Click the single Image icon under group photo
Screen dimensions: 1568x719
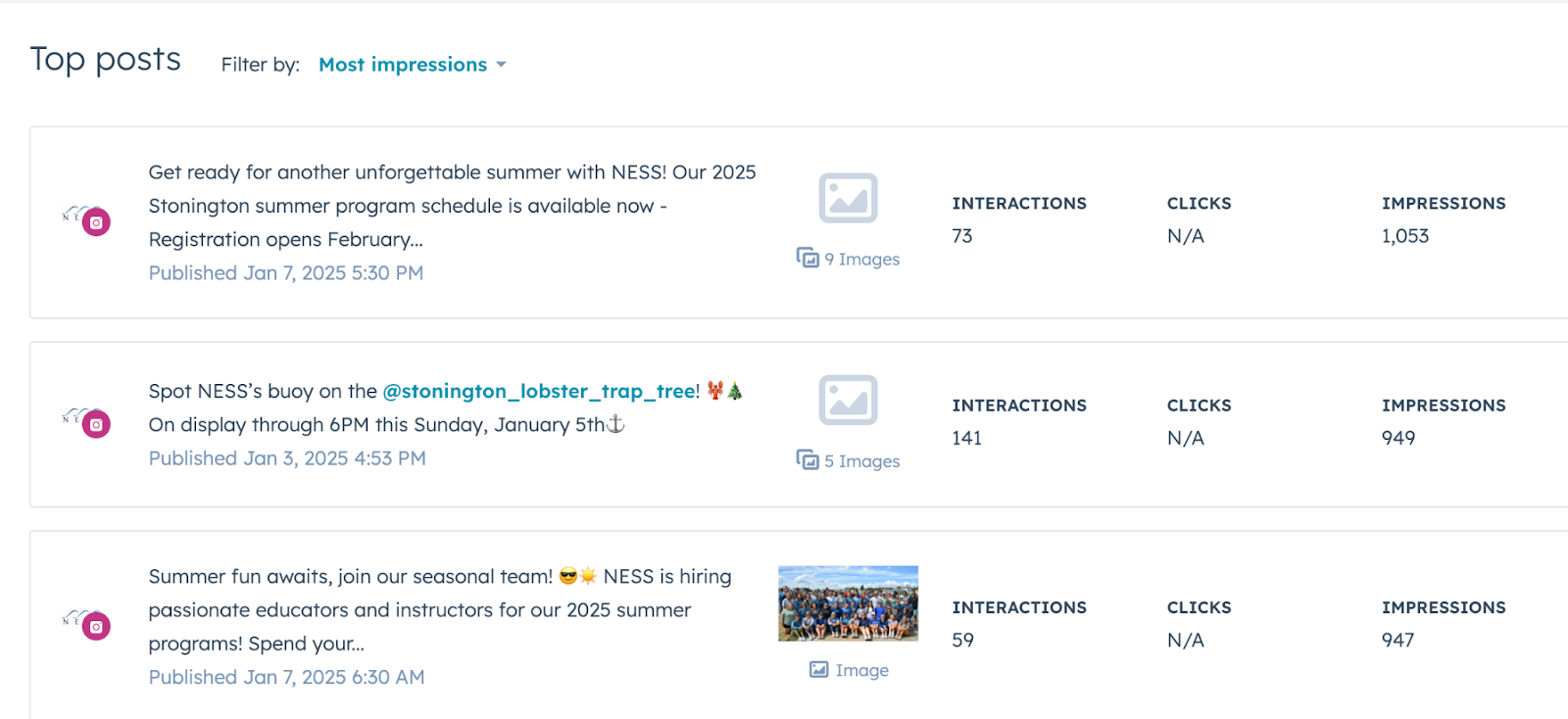click(819, 670)
